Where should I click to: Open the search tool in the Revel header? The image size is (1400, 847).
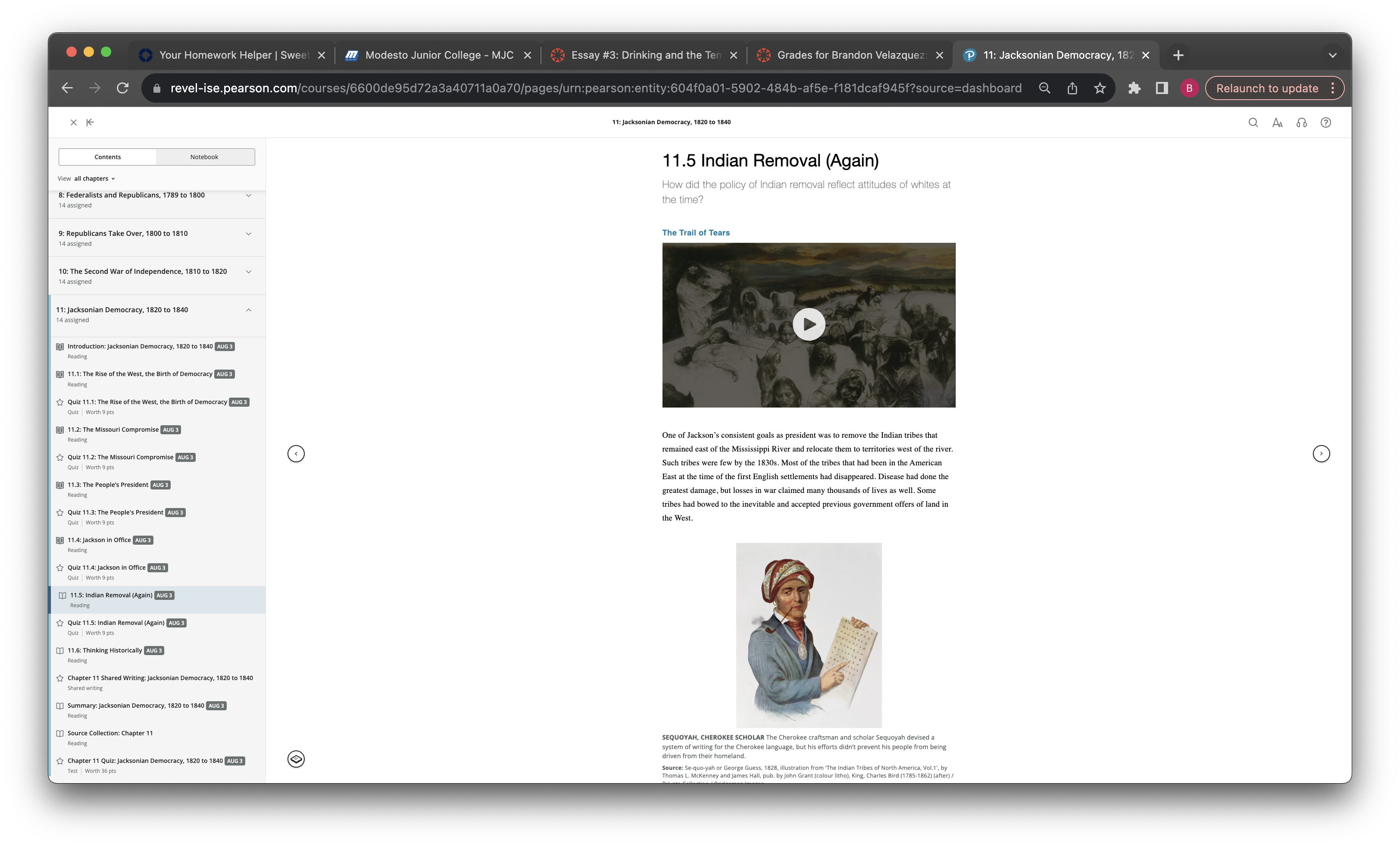(x=1253, y=122)
